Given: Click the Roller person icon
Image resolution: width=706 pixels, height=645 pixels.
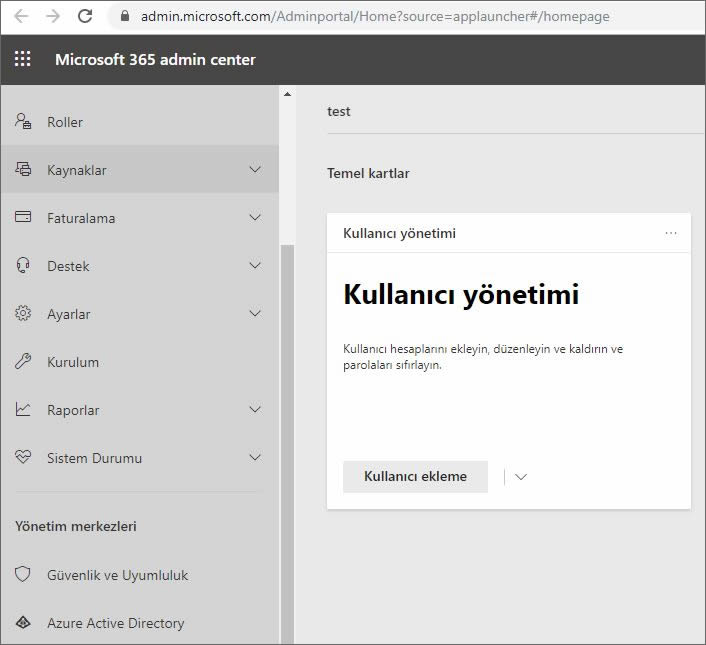Looking at the screenshot, I should pyautogui.click(x=23, y=122).
